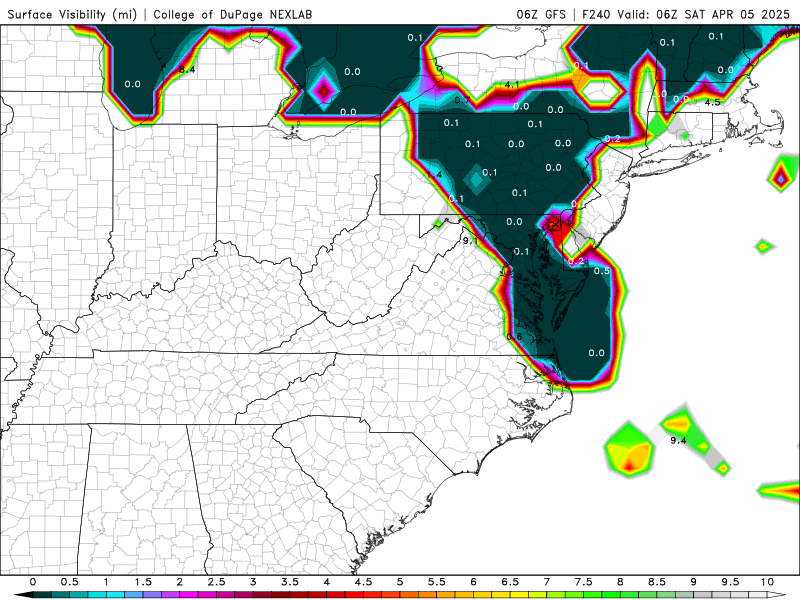
Task: Click the 'Valid: 06Z SAT APR 05 2025' timestamp
Action: point(704,14)
